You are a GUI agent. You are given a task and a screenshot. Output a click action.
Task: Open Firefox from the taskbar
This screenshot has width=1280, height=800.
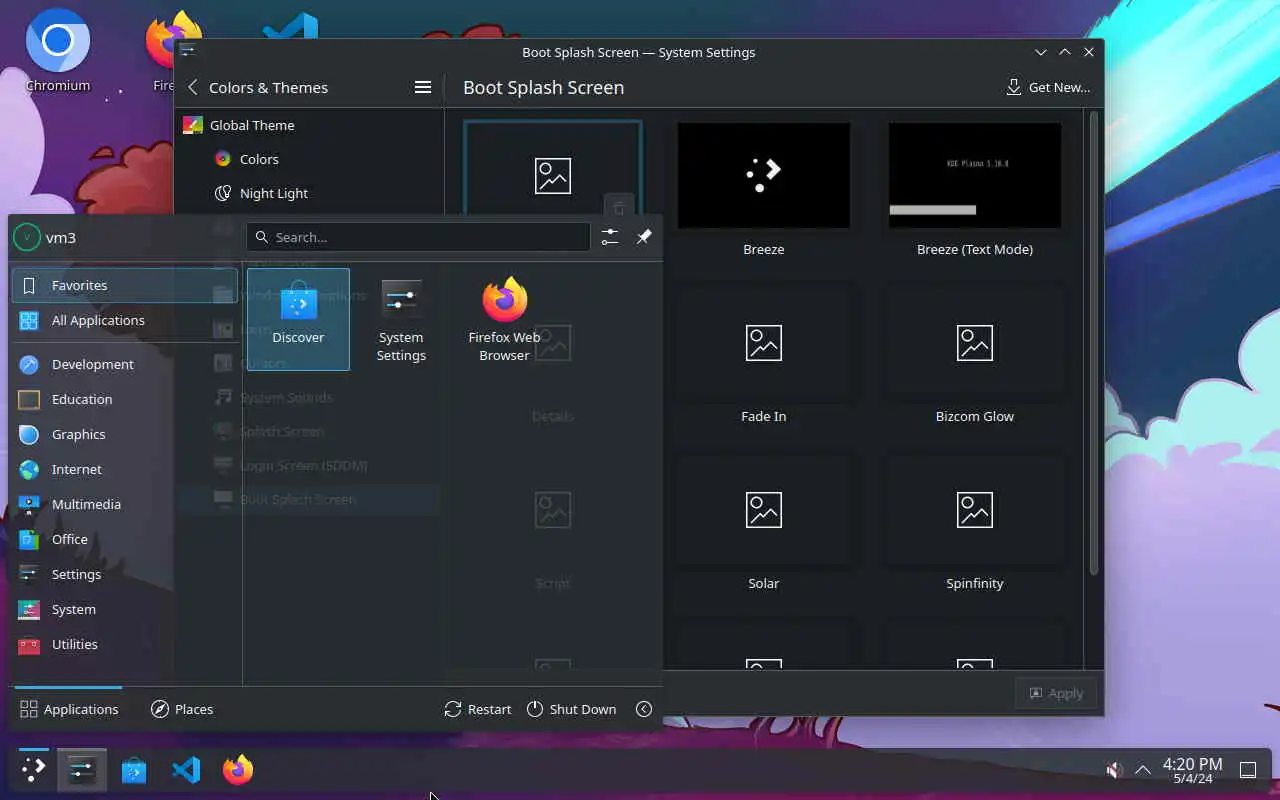pyautogui.click(x=238, y=770)
